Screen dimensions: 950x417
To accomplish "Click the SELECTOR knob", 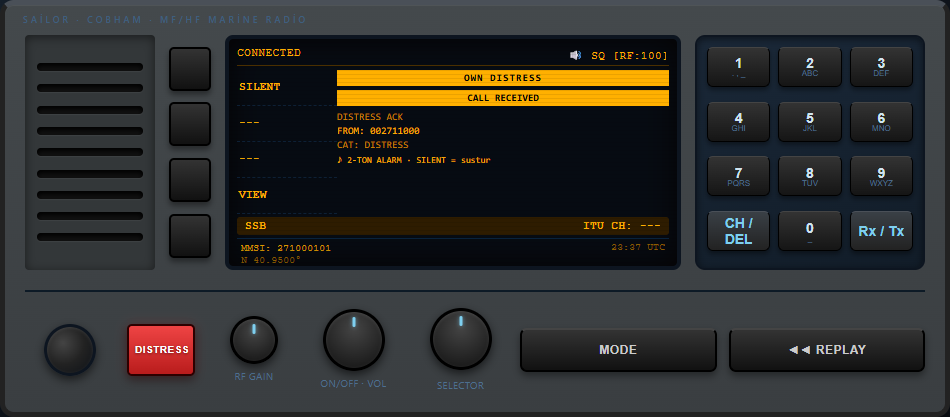I will coord(460,339).
